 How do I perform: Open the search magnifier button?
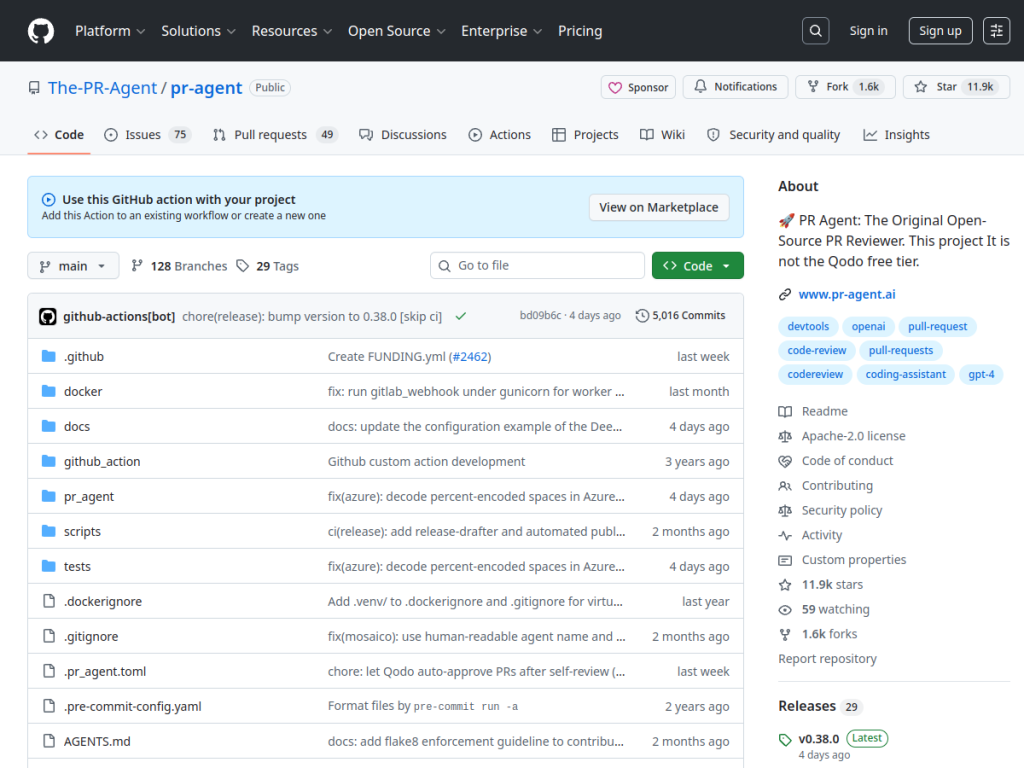tap(816, 31)
